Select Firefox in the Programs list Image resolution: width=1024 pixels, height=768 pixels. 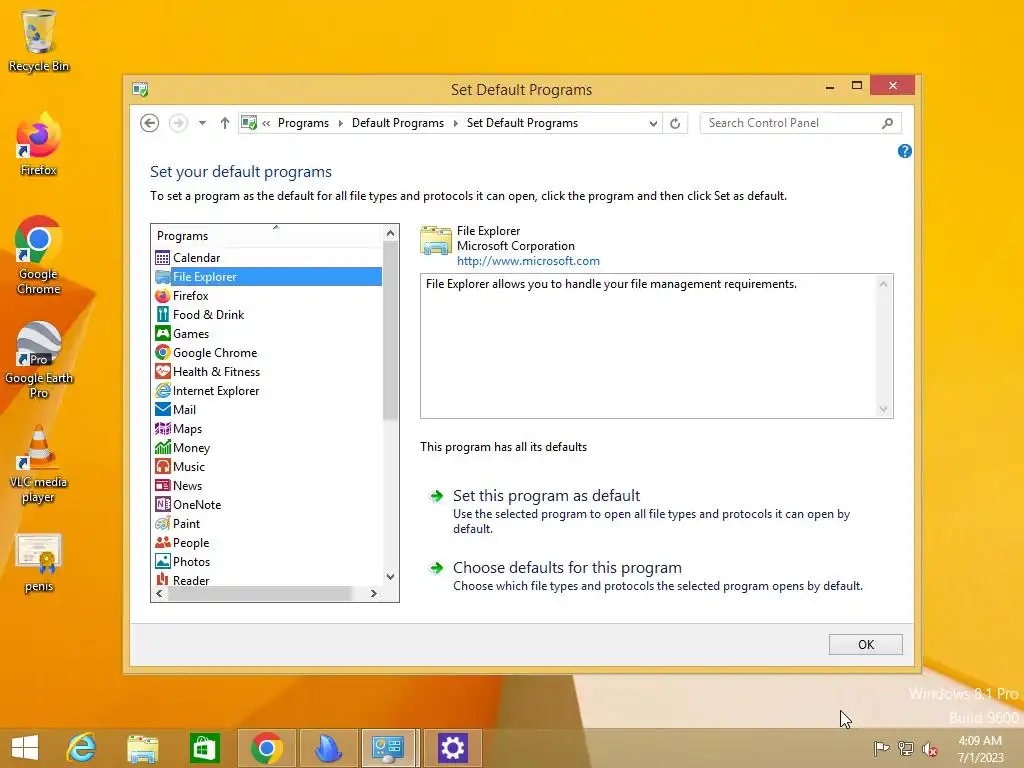point(268,295)
